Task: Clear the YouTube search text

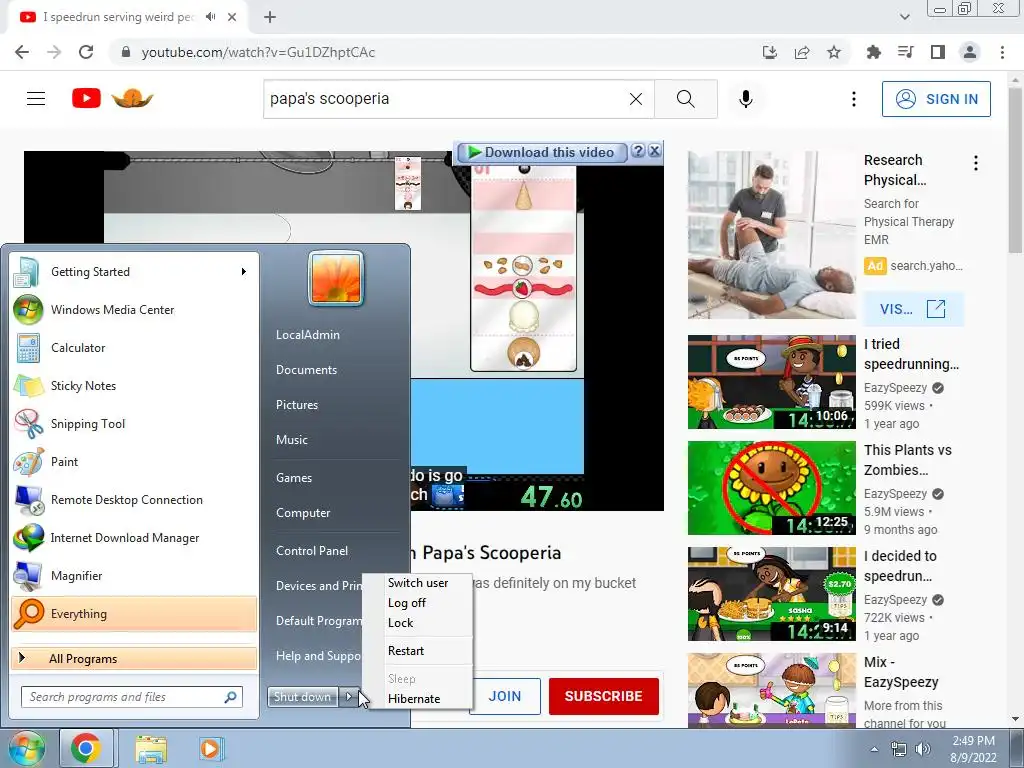Action: pos(635,99)
